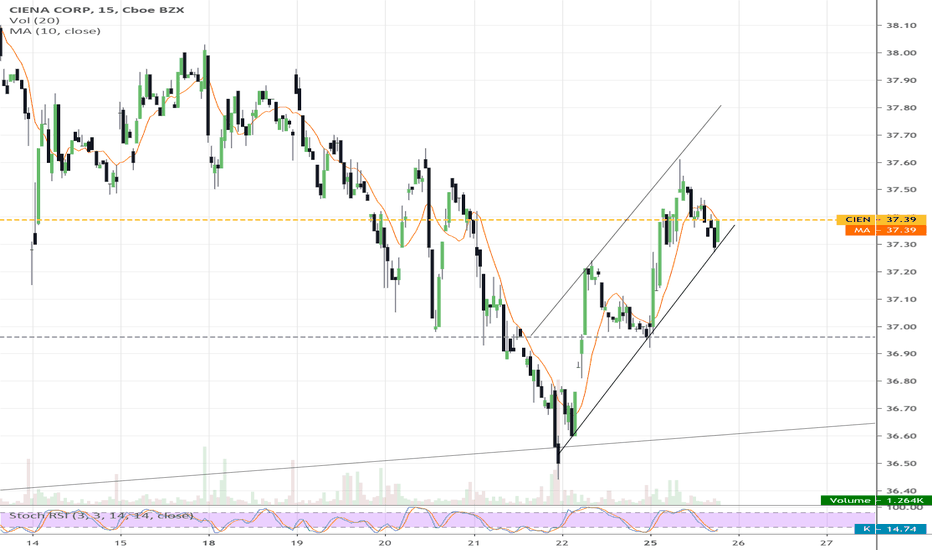This screenshot has height=550, width=932.
Task: Click the 37.00 price axis value
Action: click(901, 326)
